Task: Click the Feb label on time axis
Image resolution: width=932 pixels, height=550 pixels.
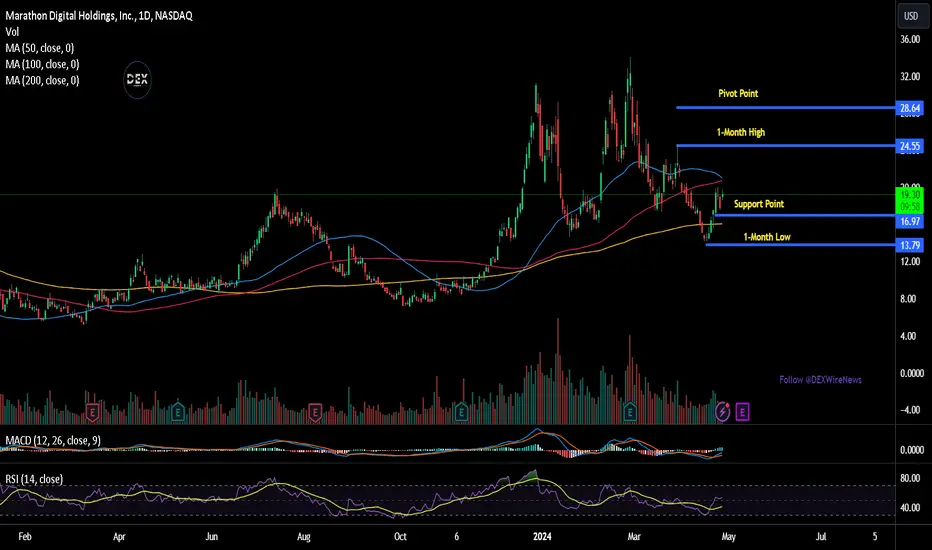Action: click(25, 536)
